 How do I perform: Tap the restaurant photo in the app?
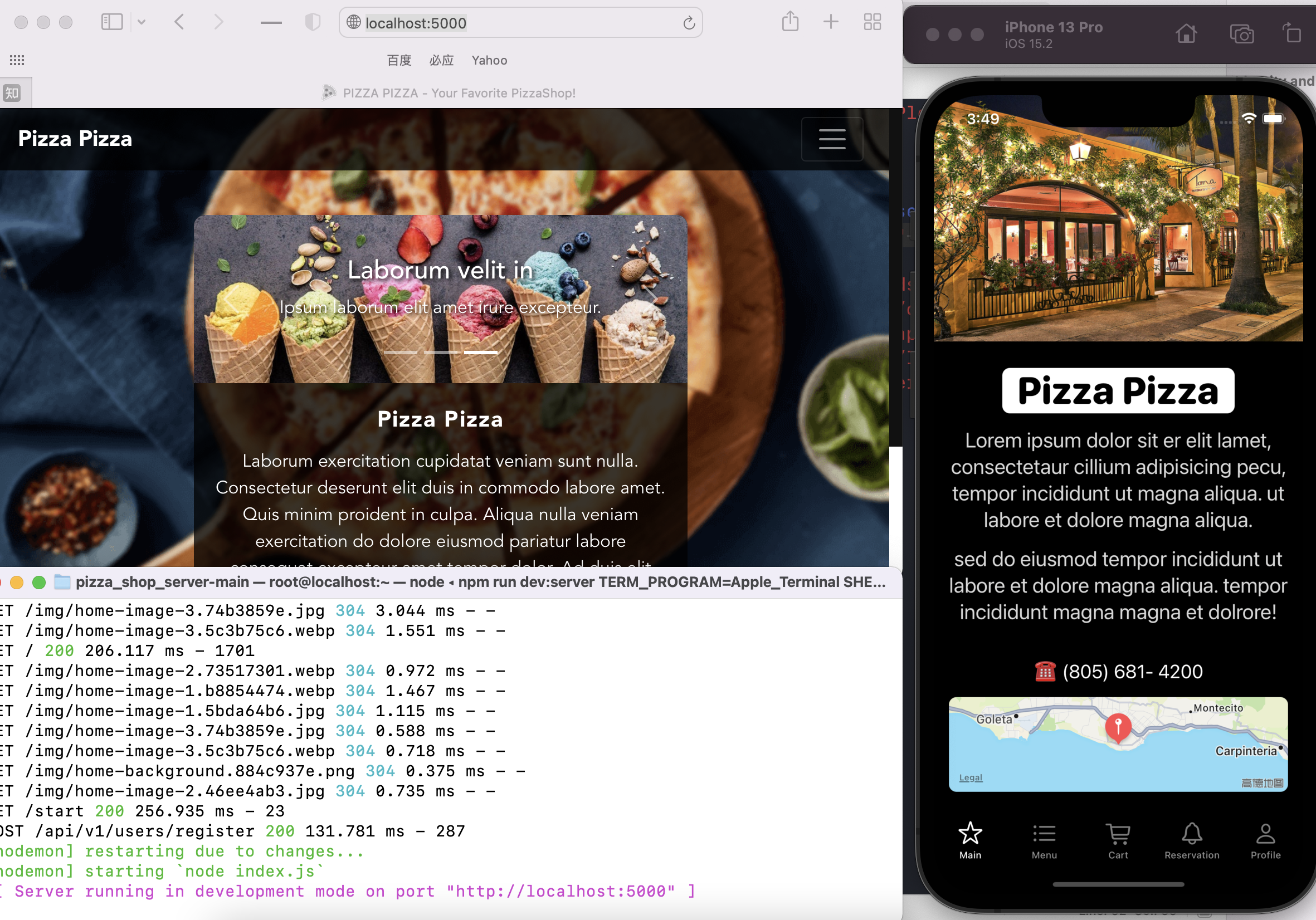[x=1117, y=218]
